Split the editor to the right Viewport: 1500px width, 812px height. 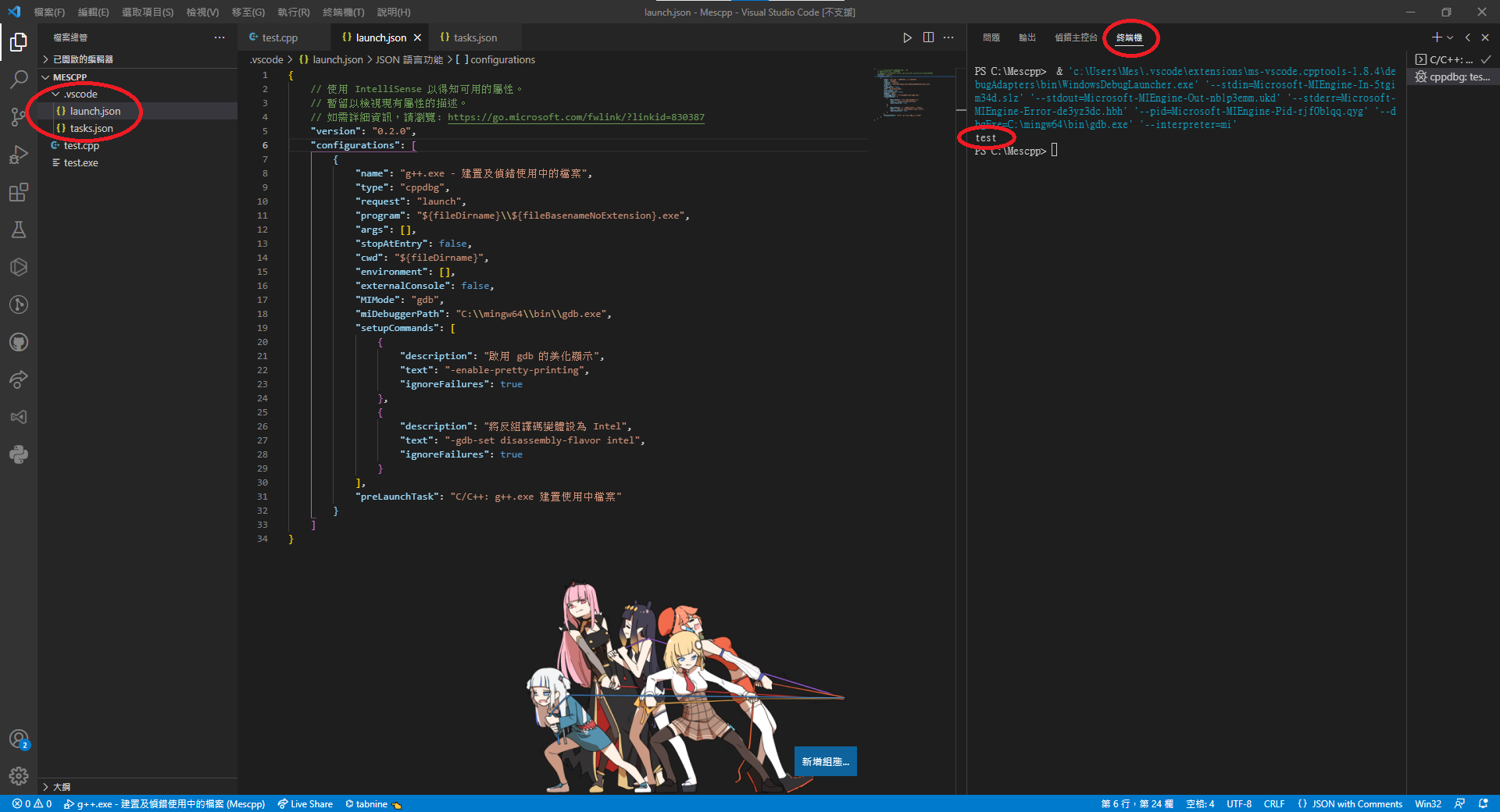(928, 37)
